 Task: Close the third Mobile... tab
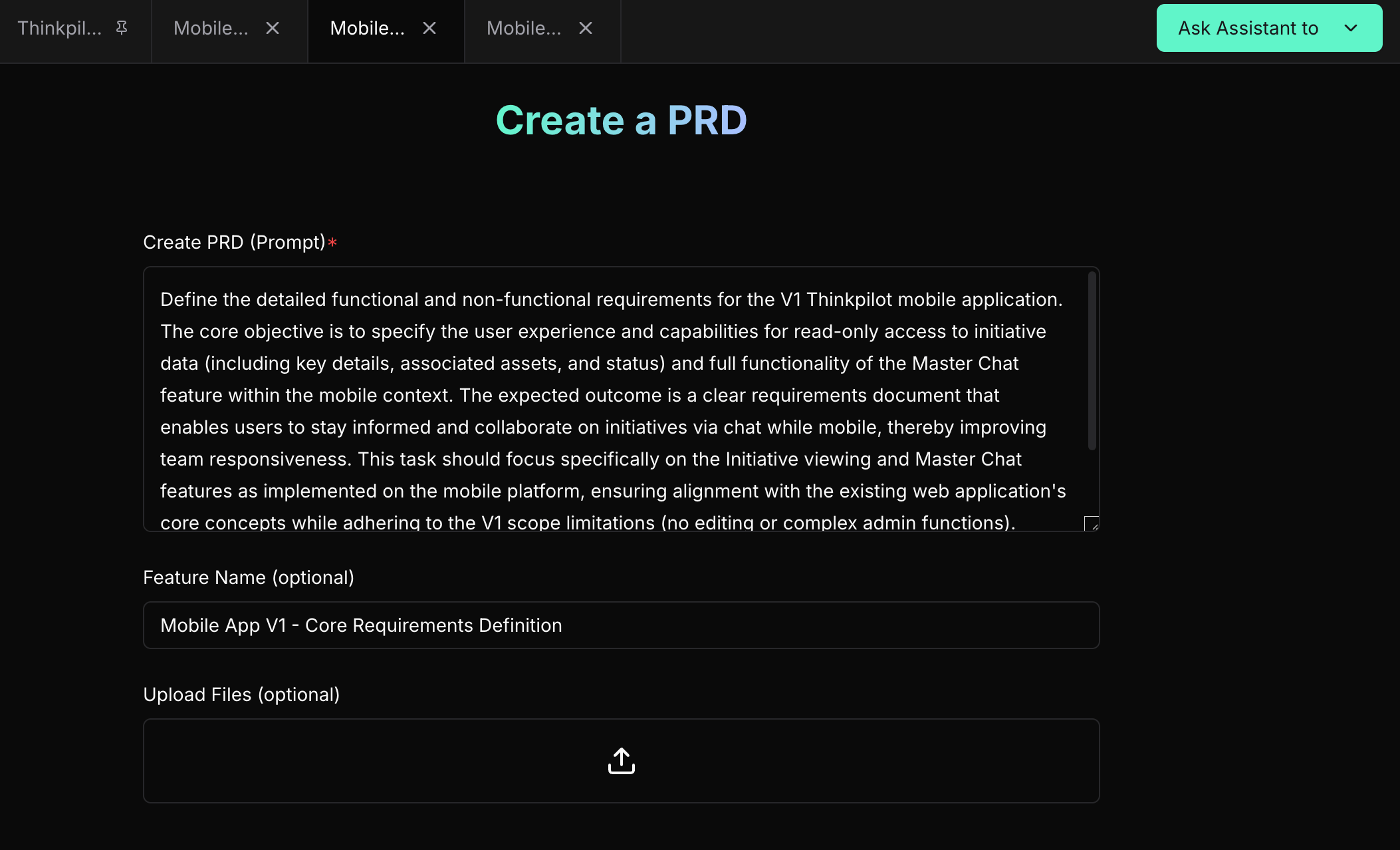[x=586, y=28]
